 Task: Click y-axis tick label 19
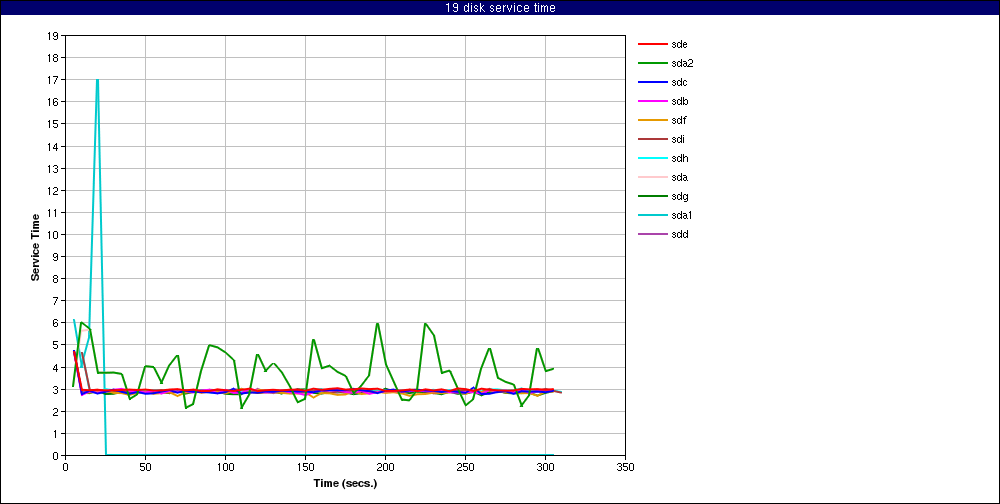point(54,36)
